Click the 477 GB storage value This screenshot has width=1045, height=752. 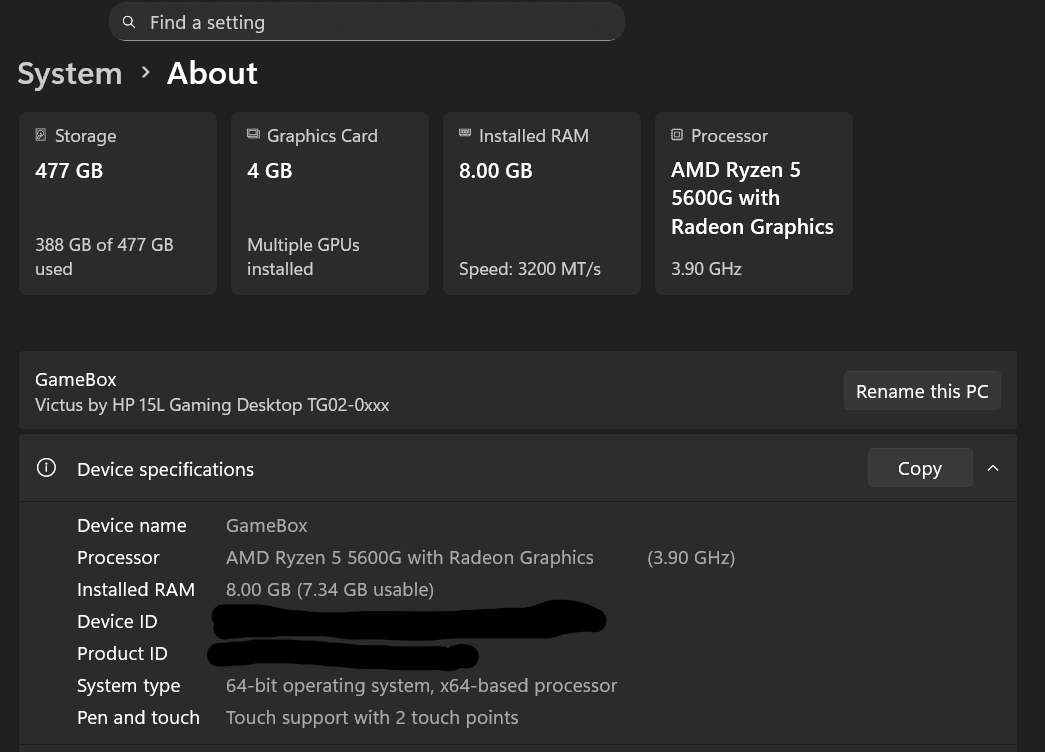[x=69, y=171]
